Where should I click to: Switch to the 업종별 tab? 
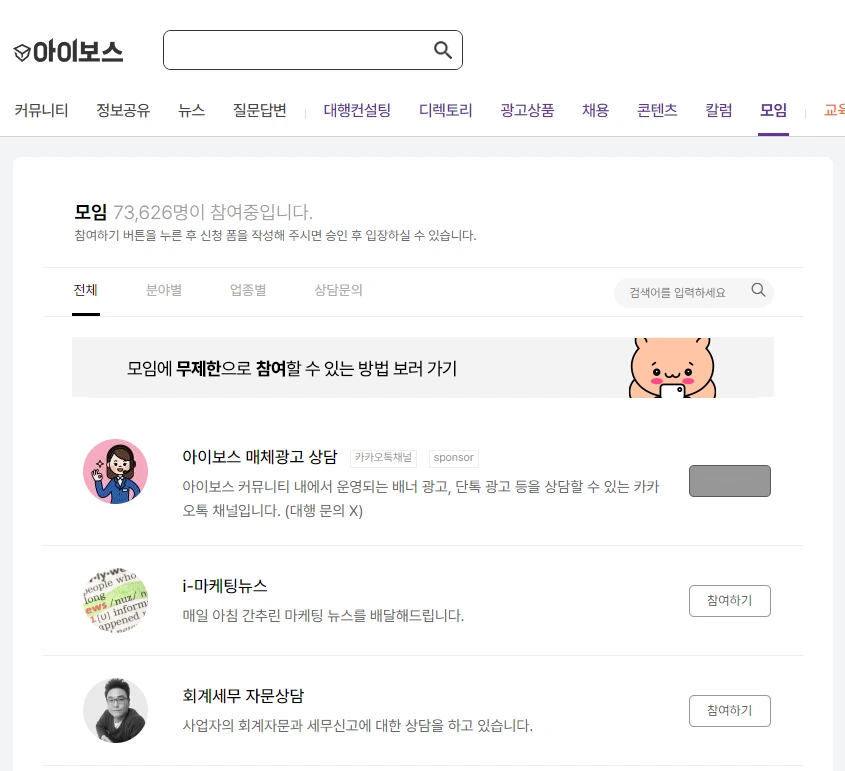248,290
